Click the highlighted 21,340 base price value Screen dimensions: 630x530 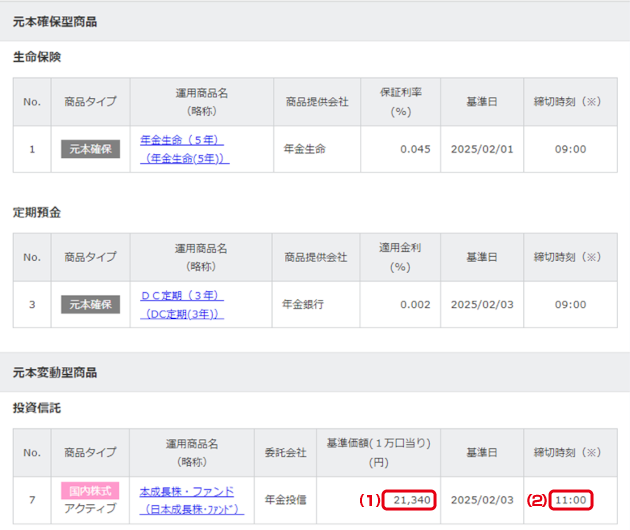point(411,499)
